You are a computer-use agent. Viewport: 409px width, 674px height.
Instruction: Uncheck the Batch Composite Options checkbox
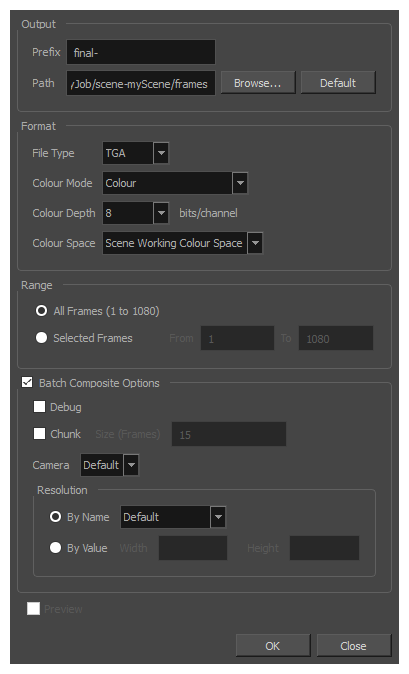27,382
